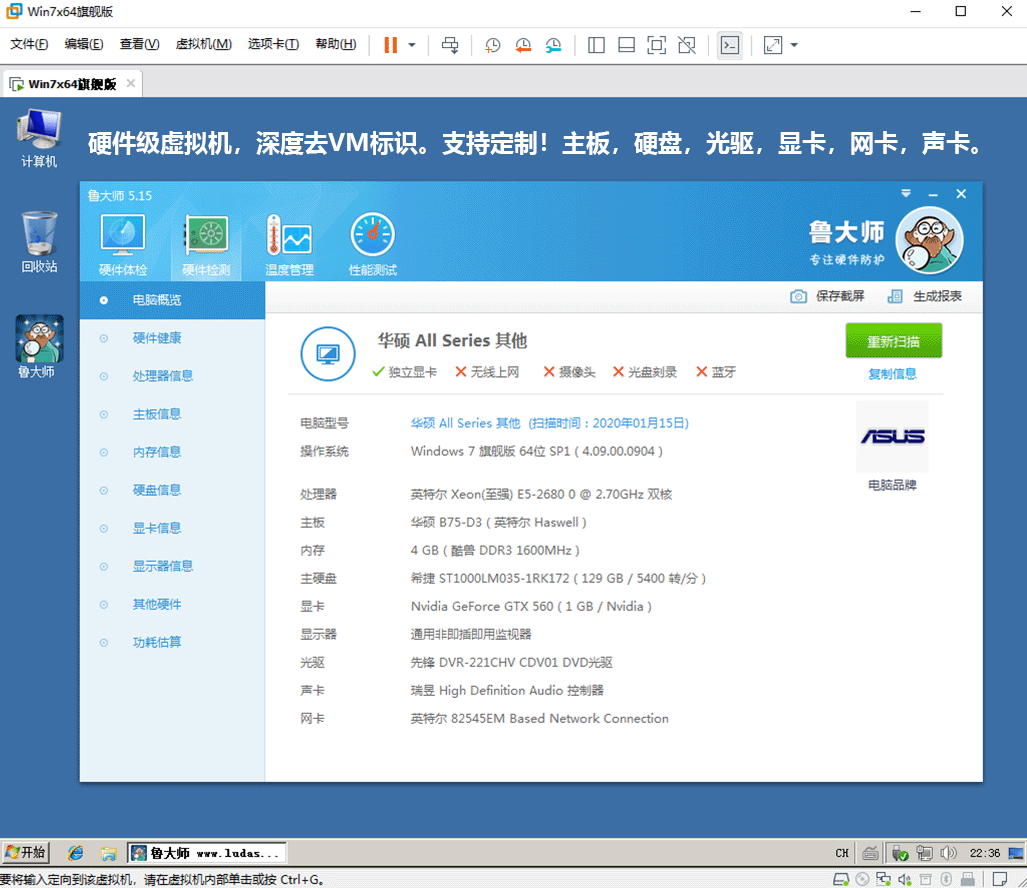
Task: Click the stretch guest display icon
Action: point(773,45)
